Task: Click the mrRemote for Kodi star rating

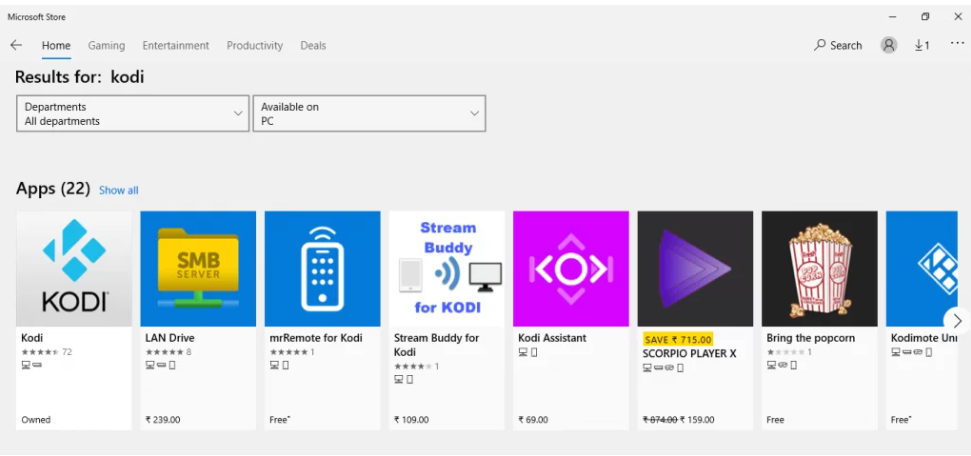Action: [292, 352]
